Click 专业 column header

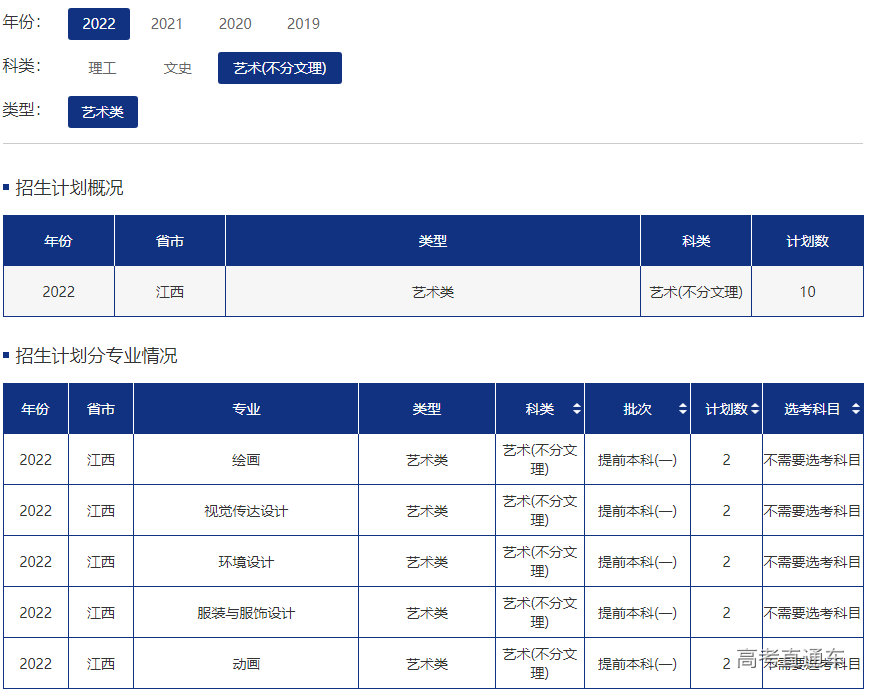(246, 409)
